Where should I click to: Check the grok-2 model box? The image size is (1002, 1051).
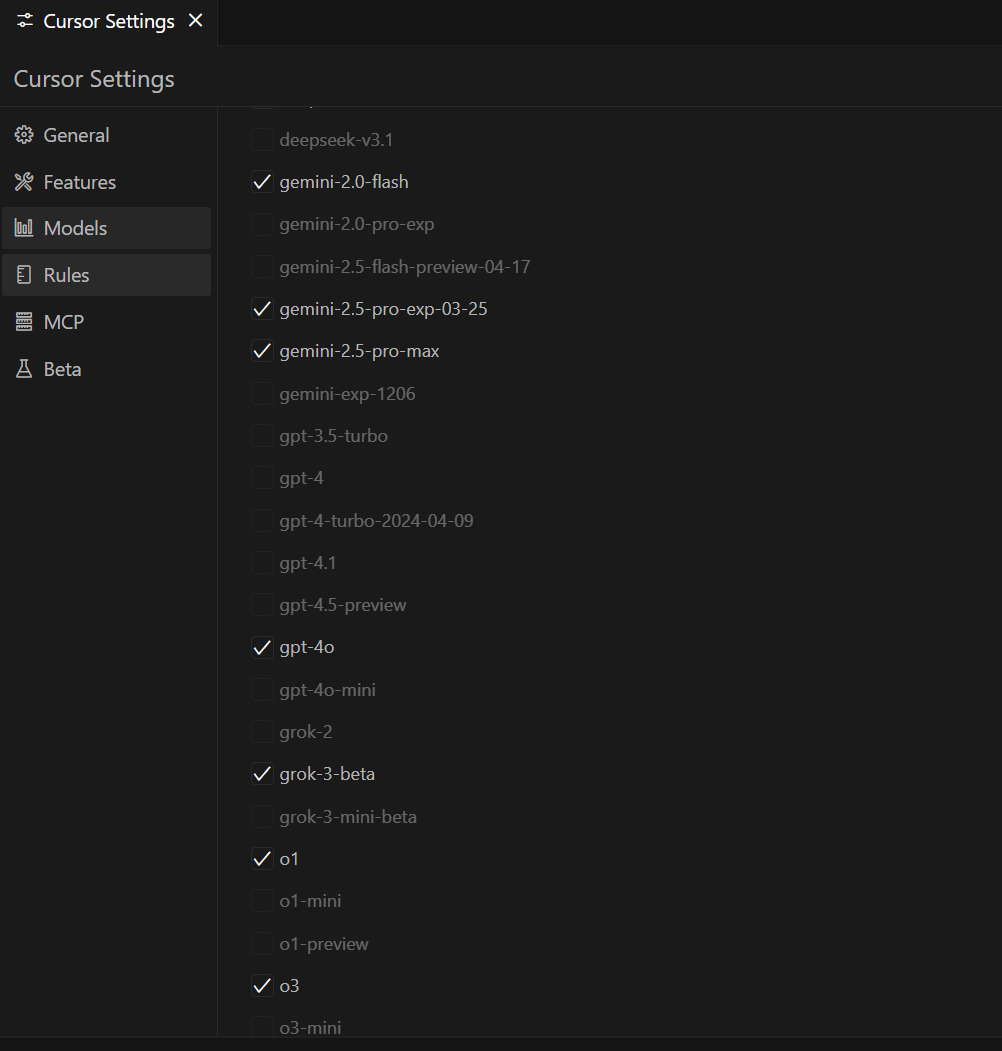[262, 731]
